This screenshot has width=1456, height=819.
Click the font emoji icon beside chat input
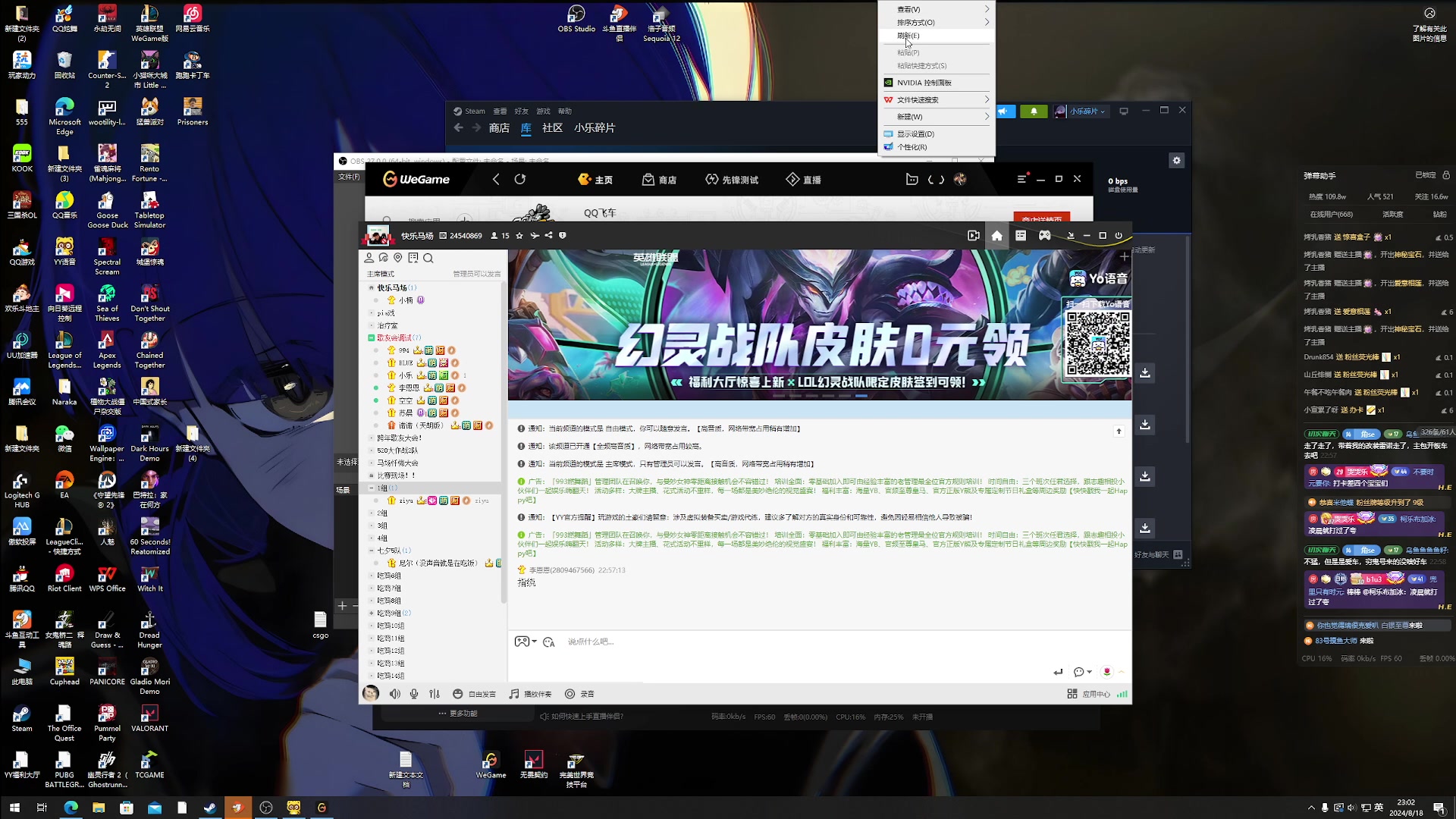click(549, 642)
